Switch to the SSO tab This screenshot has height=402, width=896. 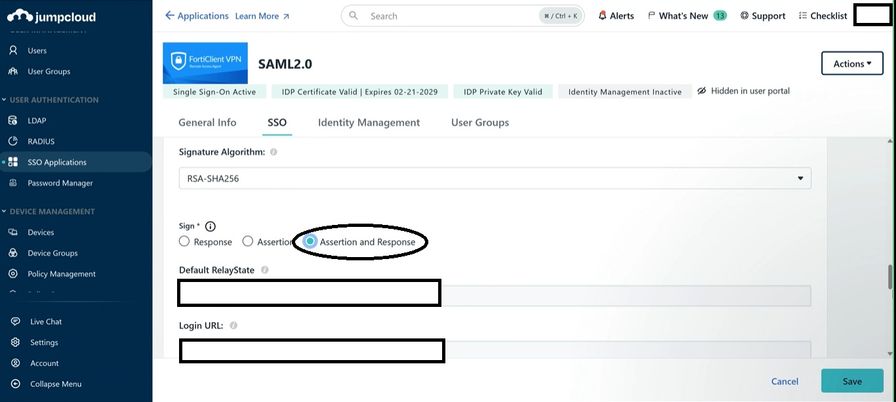pos(277,122)
